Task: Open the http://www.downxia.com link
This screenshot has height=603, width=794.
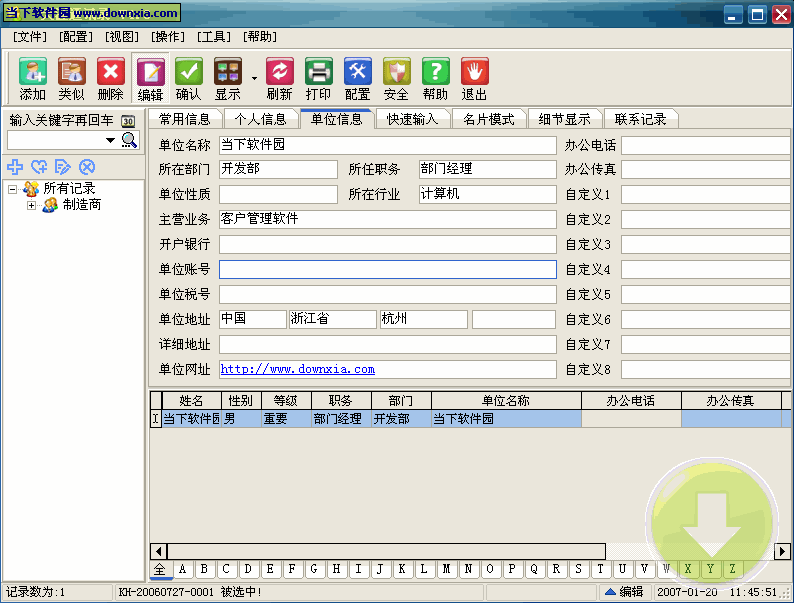Action: (x=297, y=369)
